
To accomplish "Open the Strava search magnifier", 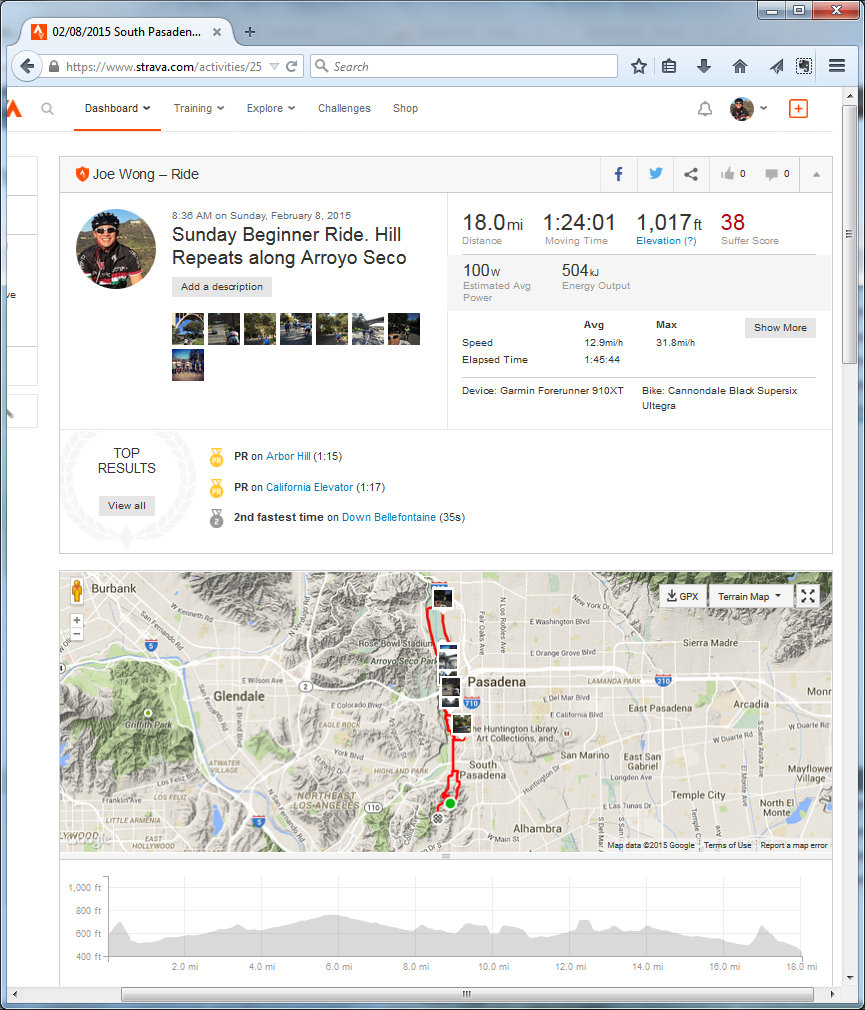I will (x=47, y=109).
